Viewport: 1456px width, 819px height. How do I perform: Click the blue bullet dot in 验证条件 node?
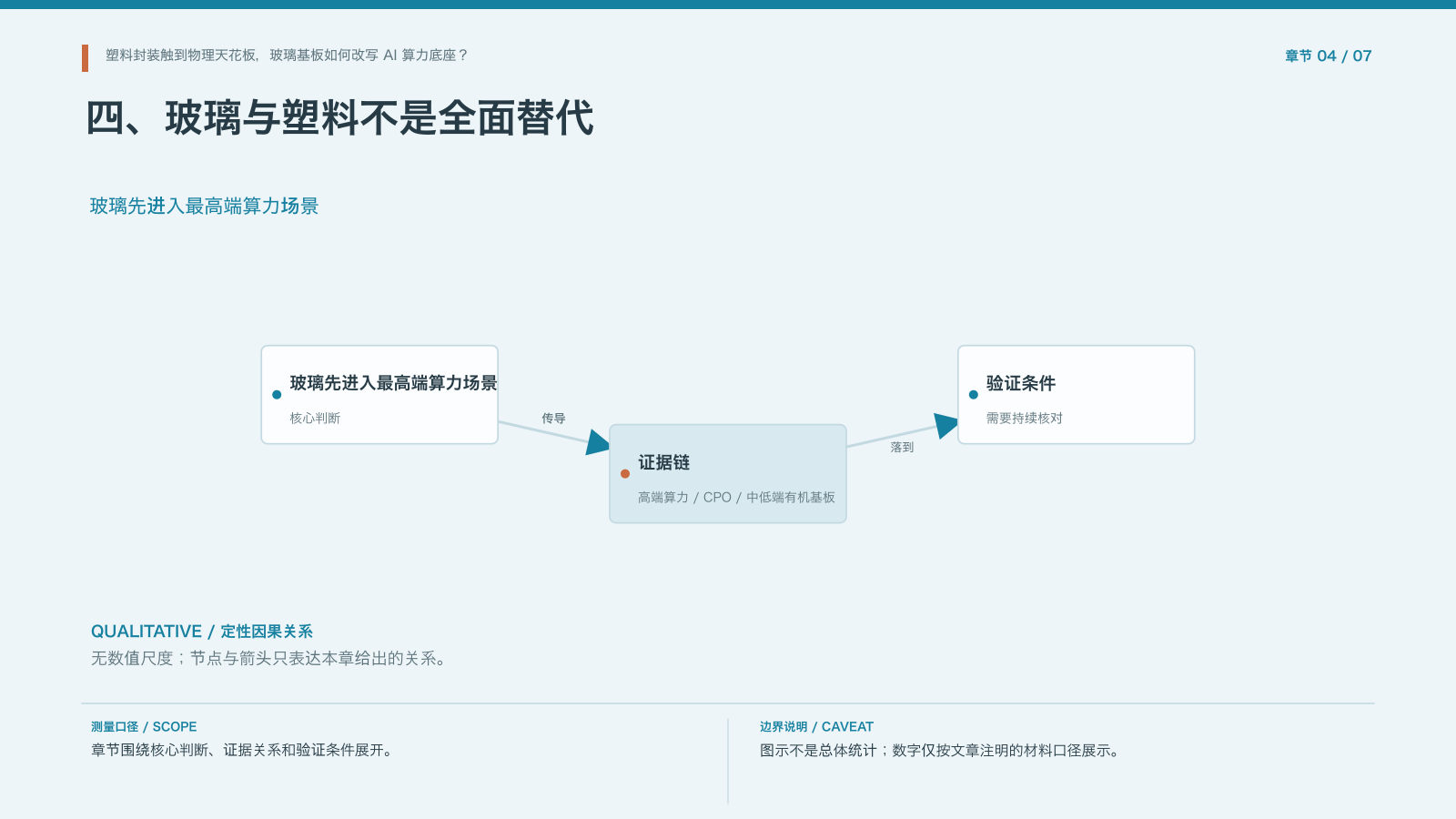click(974, 394)
